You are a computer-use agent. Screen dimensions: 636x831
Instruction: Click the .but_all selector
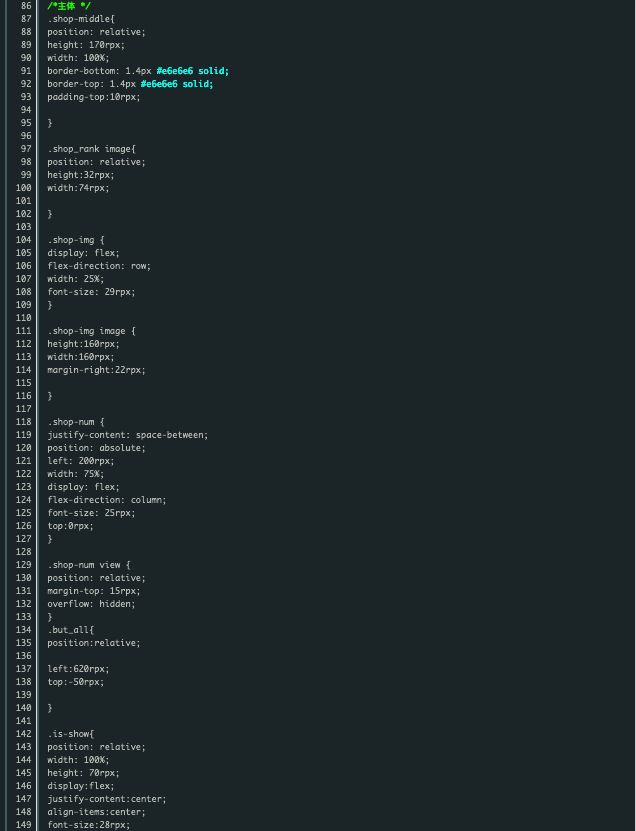click(70, 630)
